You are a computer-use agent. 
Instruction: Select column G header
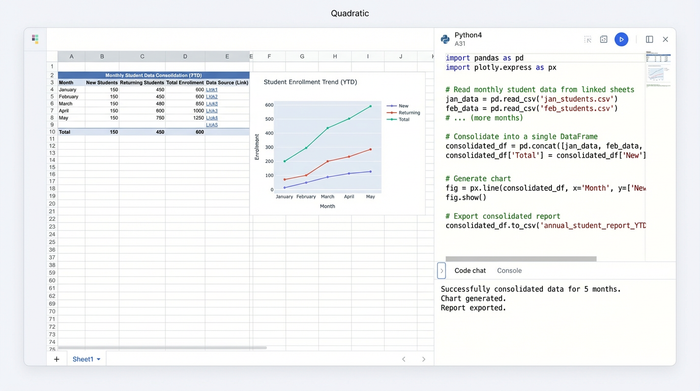point(302,56)
